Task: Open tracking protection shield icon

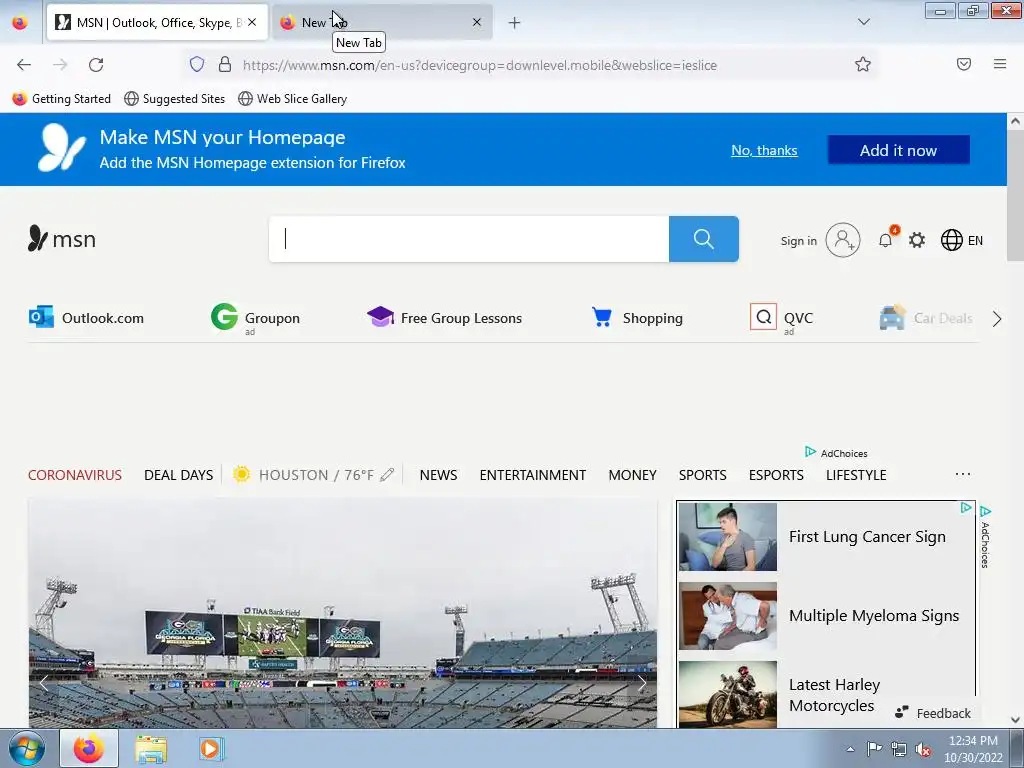Action: (197, 64)
